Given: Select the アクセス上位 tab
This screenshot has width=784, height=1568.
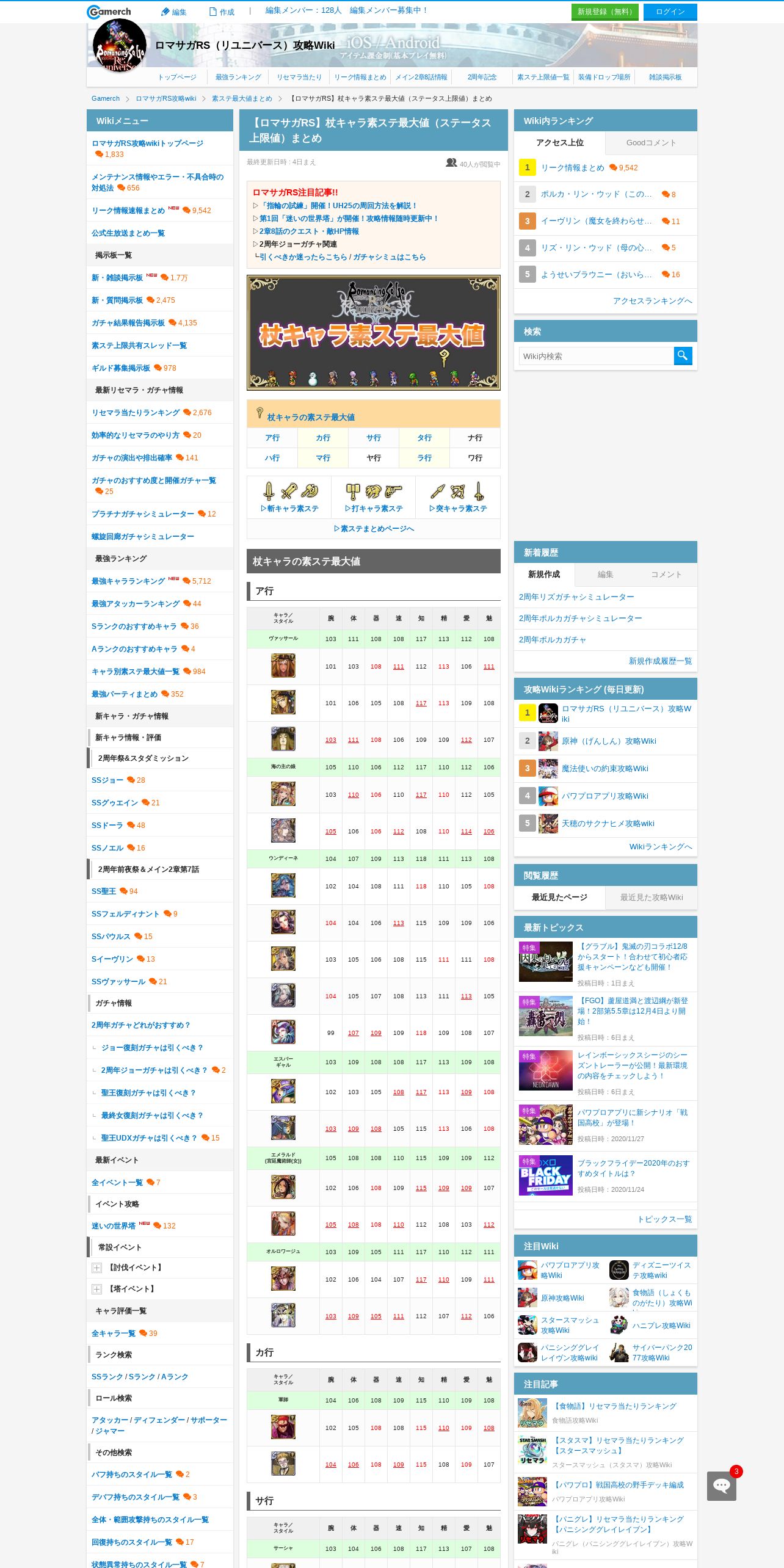Looking at the screenshot, I should 560,143.
